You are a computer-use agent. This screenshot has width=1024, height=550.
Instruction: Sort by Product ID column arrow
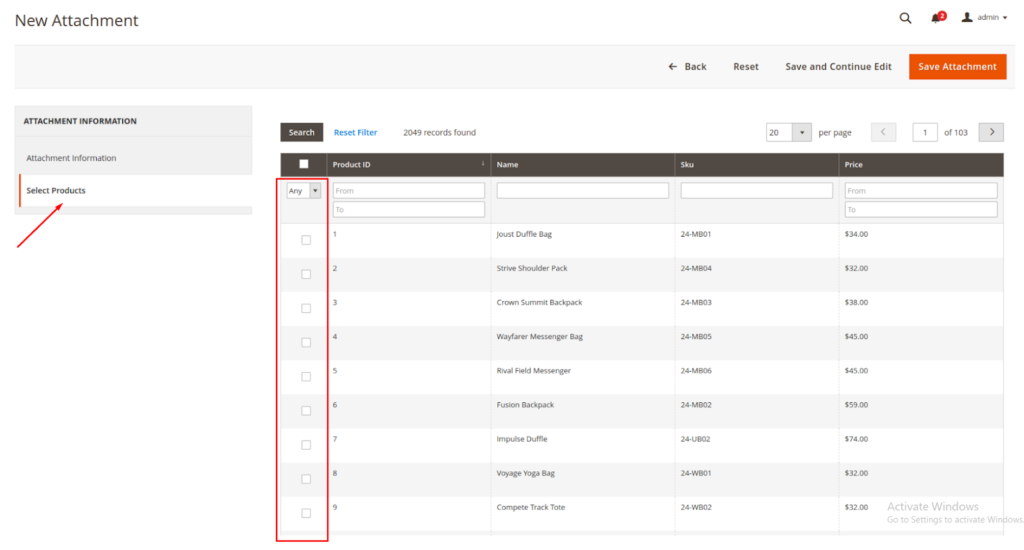click(483, 164)
